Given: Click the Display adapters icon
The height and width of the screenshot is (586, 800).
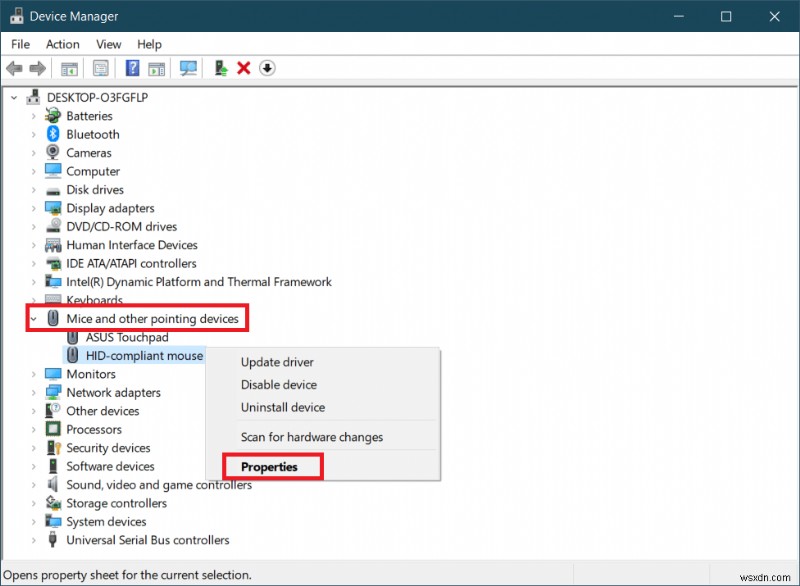Looking at the screenshot, I should 53,208.
